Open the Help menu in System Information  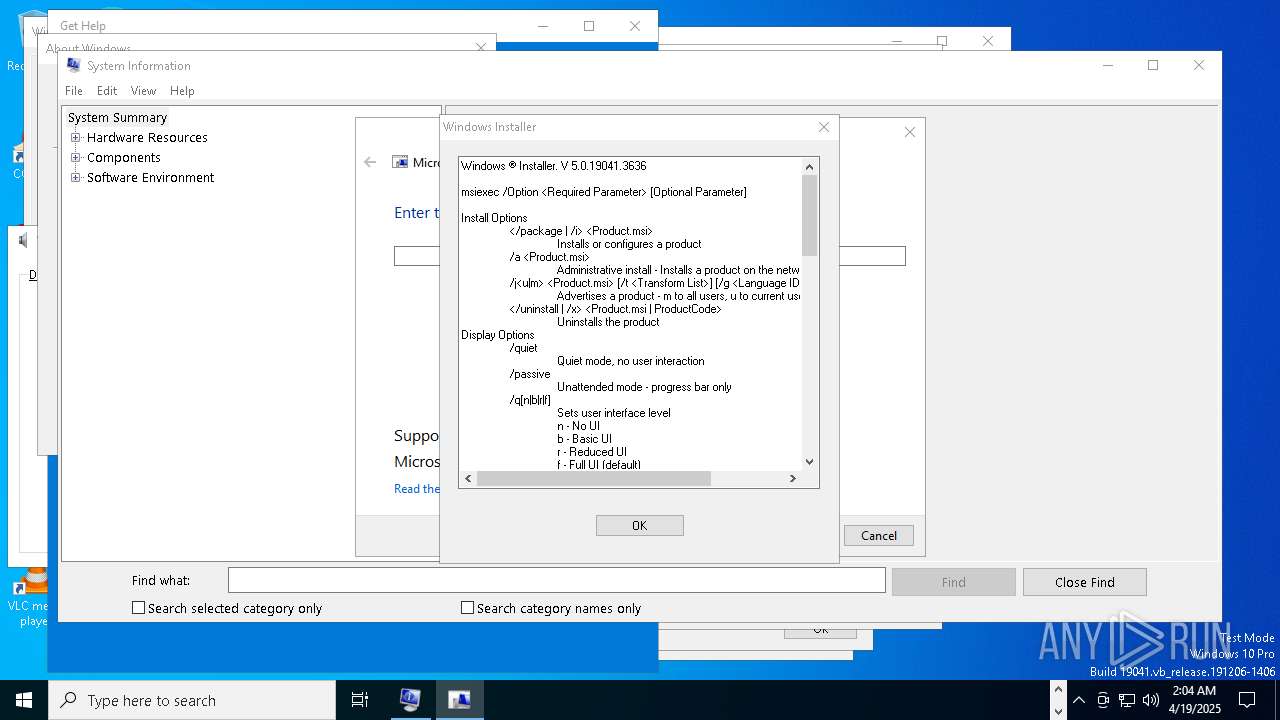[182, 90]
